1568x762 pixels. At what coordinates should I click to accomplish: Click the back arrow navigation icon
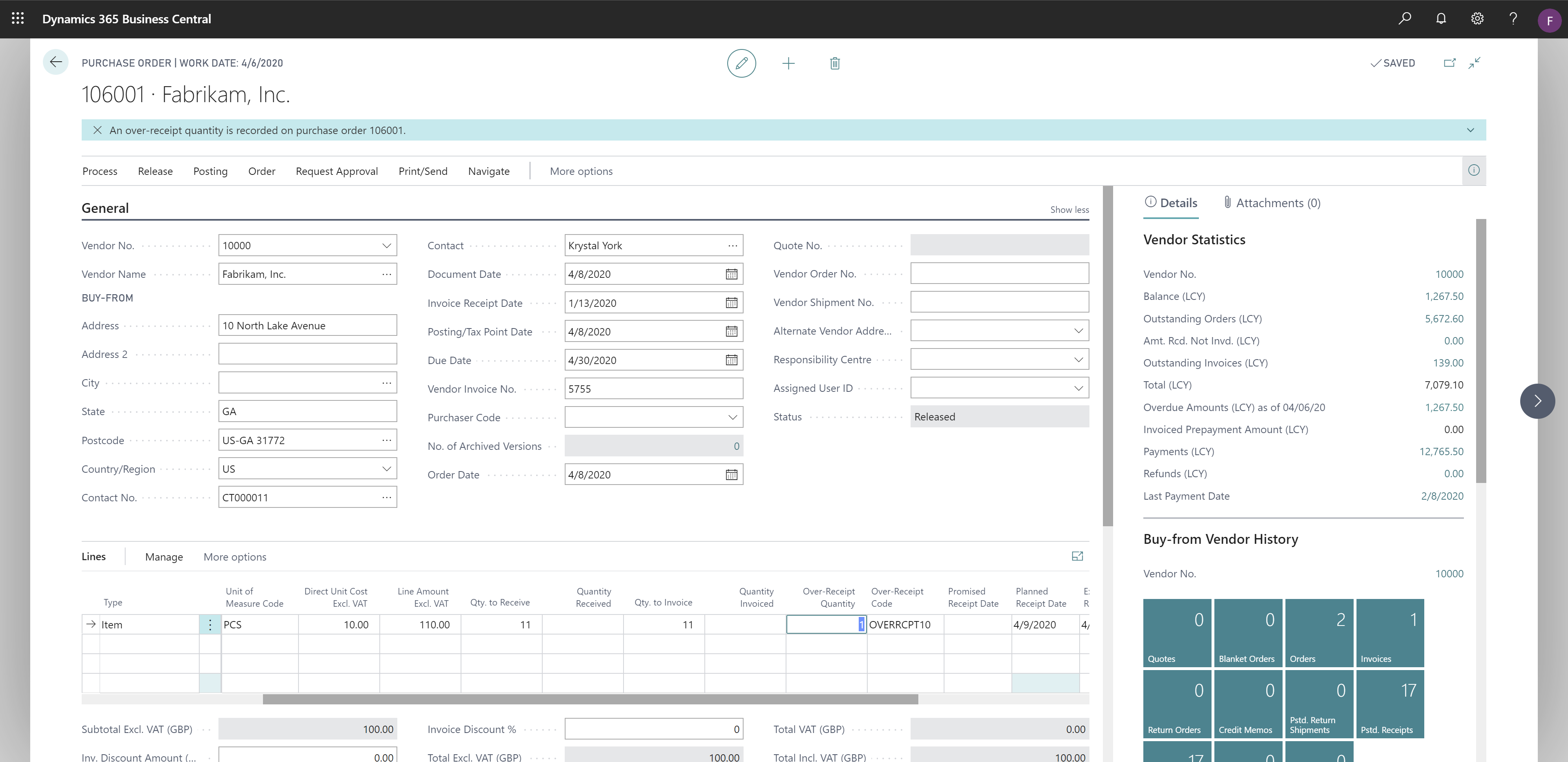click(x=57, y=62)
